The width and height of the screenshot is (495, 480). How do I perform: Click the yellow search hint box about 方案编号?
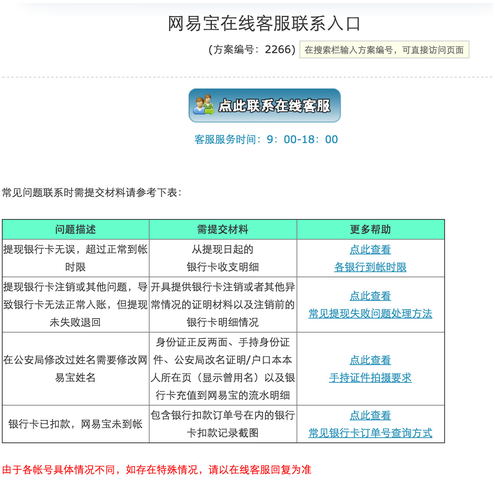(384, 50)
